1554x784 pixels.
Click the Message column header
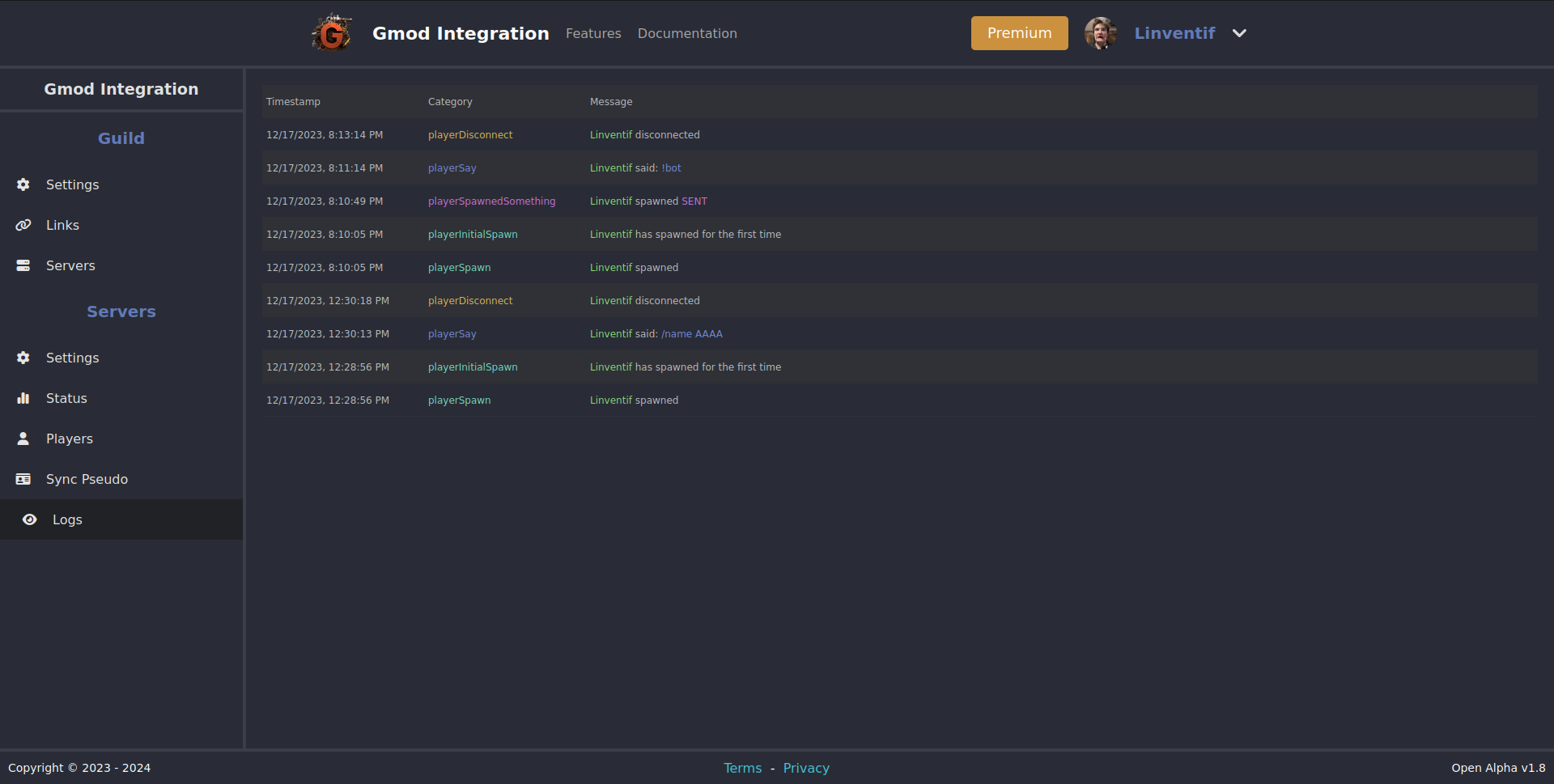[611, 102]
